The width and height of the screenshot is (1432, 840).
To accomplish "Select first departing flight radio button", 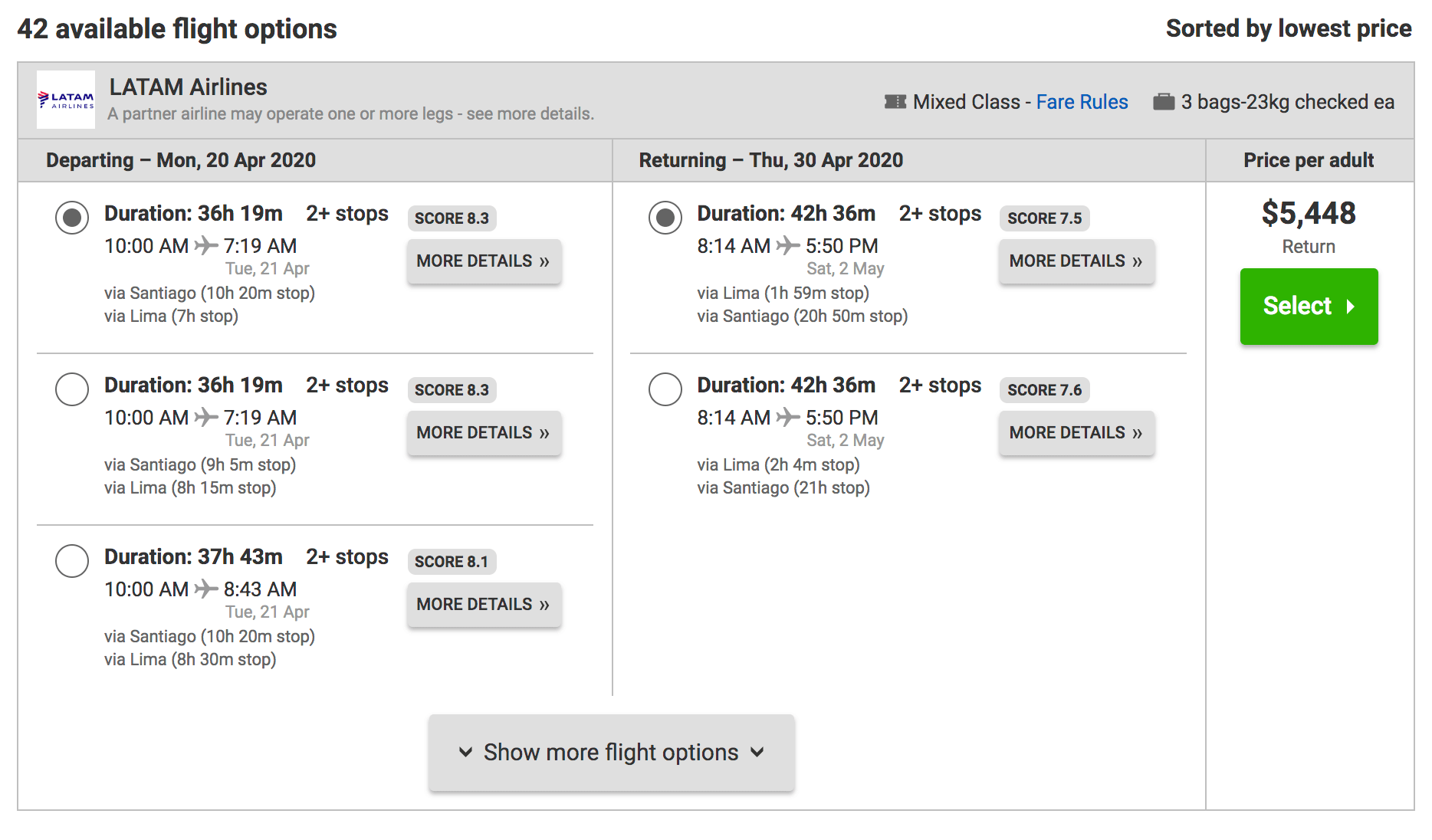I will pos(72,218).
